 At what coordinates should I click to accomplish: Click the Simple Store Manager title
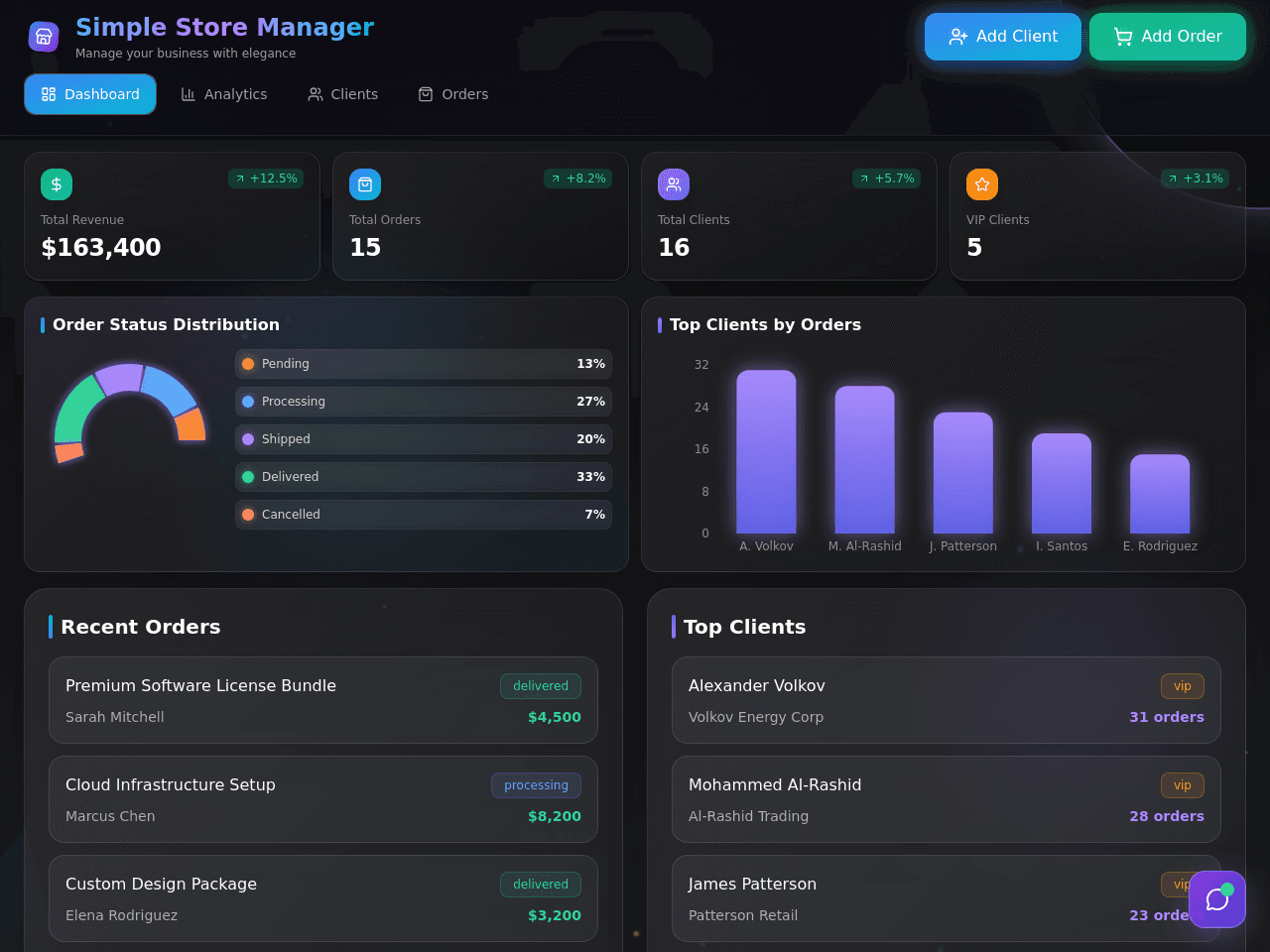click(225, 28)
